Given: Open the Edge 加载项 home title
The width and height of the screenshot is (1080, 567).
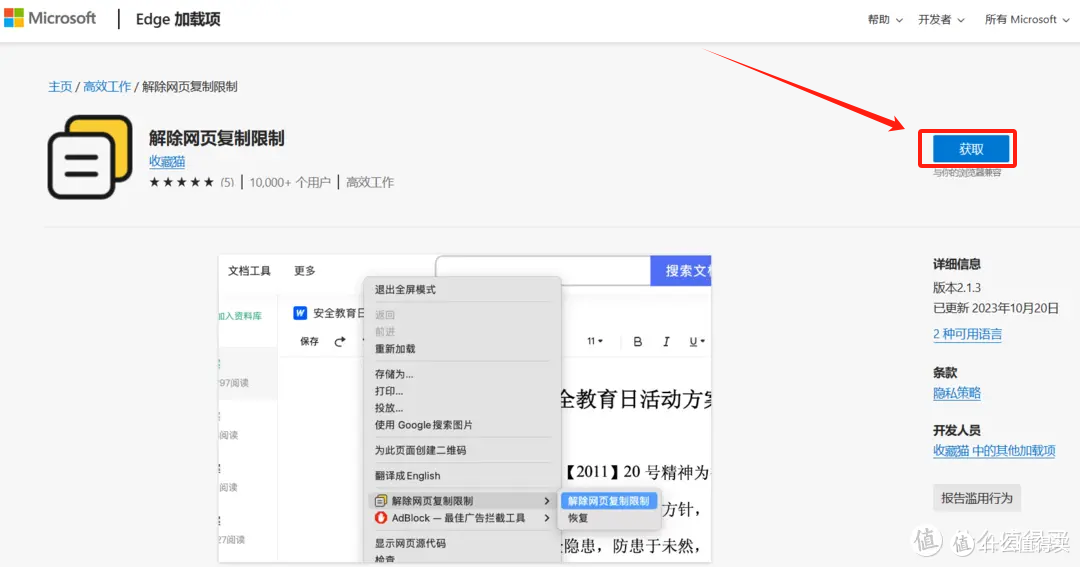Looking at the screenshot, I should click(x=178, y=19).
